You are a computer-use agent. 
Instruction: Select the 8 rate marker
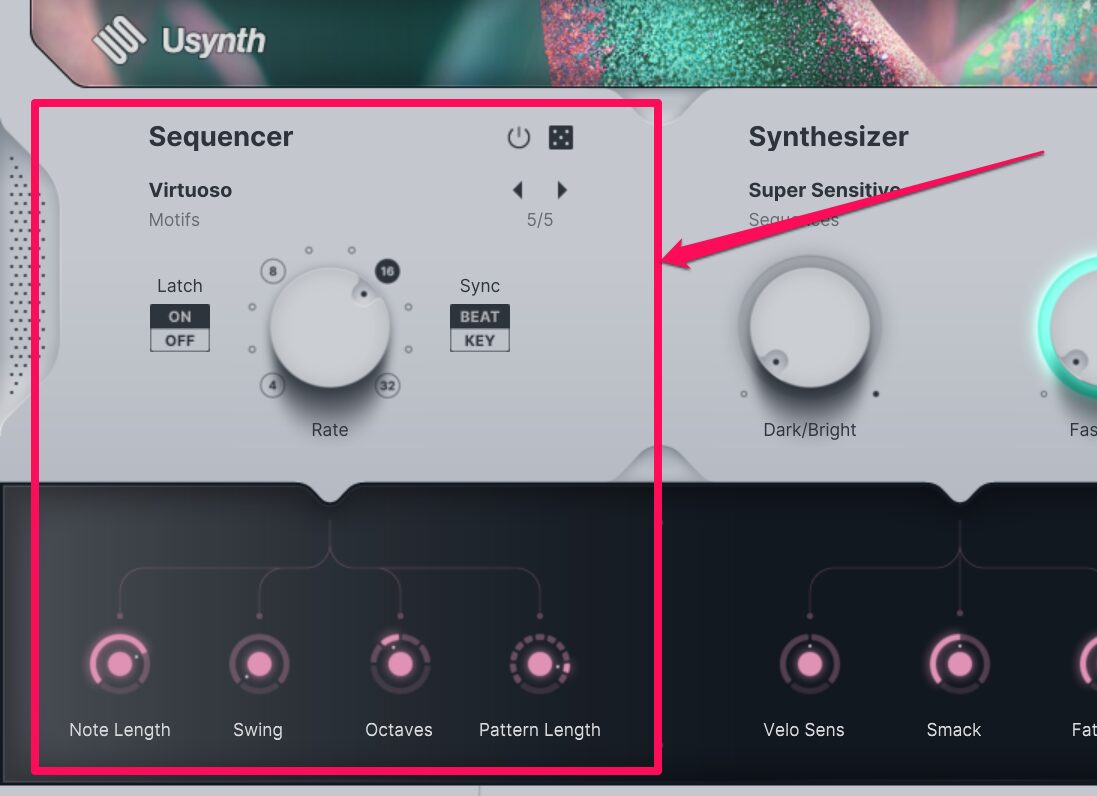click(x=273, y=271)
